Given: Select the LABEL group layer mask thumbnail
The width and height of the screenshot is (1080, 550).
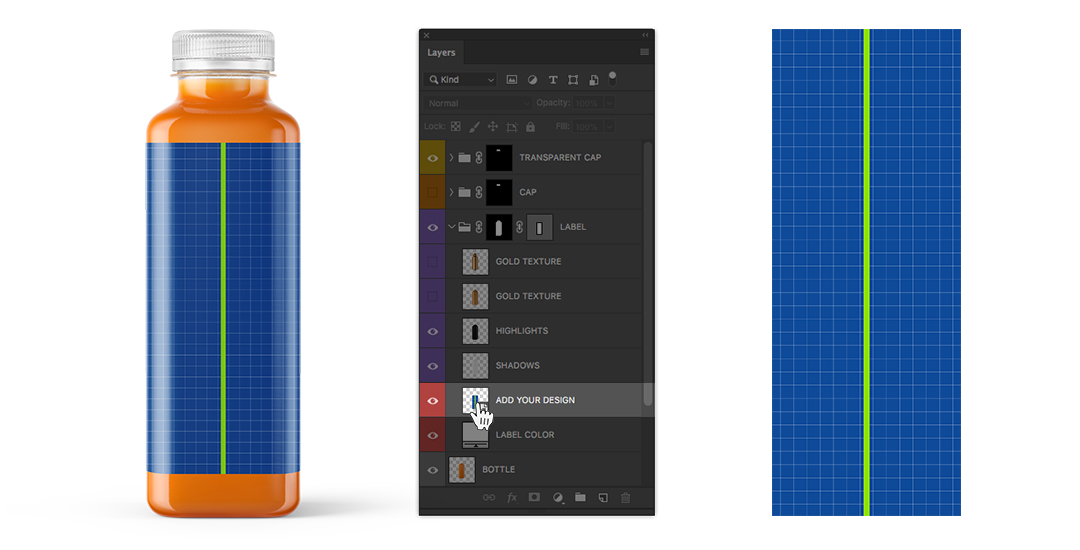Looking at the screenshot, I should pos(499,227).
